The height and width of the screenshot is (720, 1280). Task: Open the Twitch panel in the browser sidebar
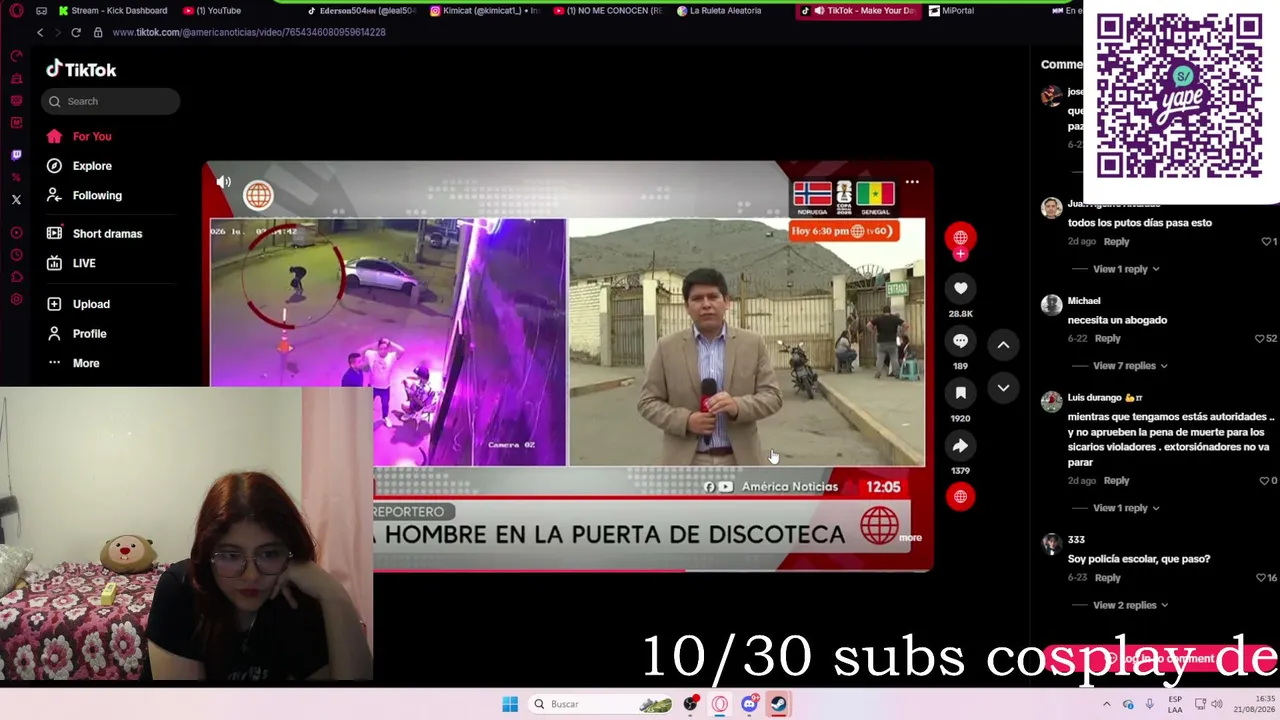point(16,155)
